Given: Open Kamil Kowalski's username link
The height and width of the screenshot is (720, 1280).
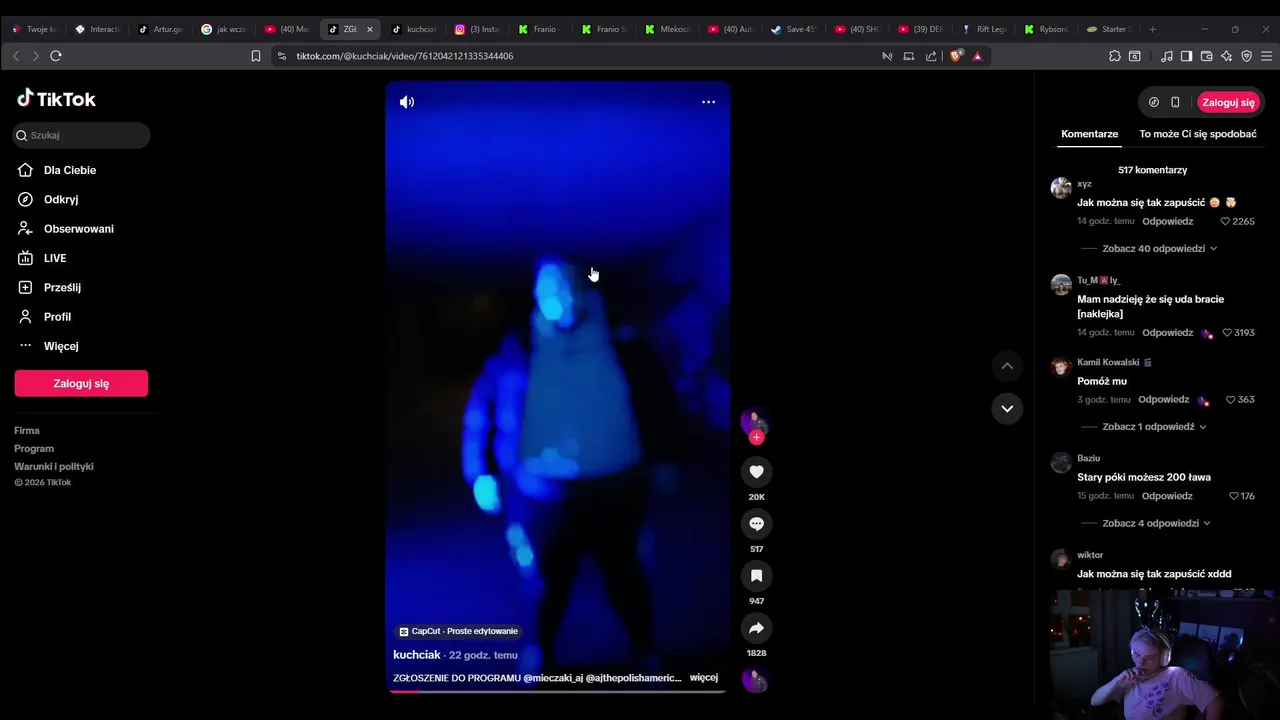Looking at the screenshot, I should click(1108, 362).
